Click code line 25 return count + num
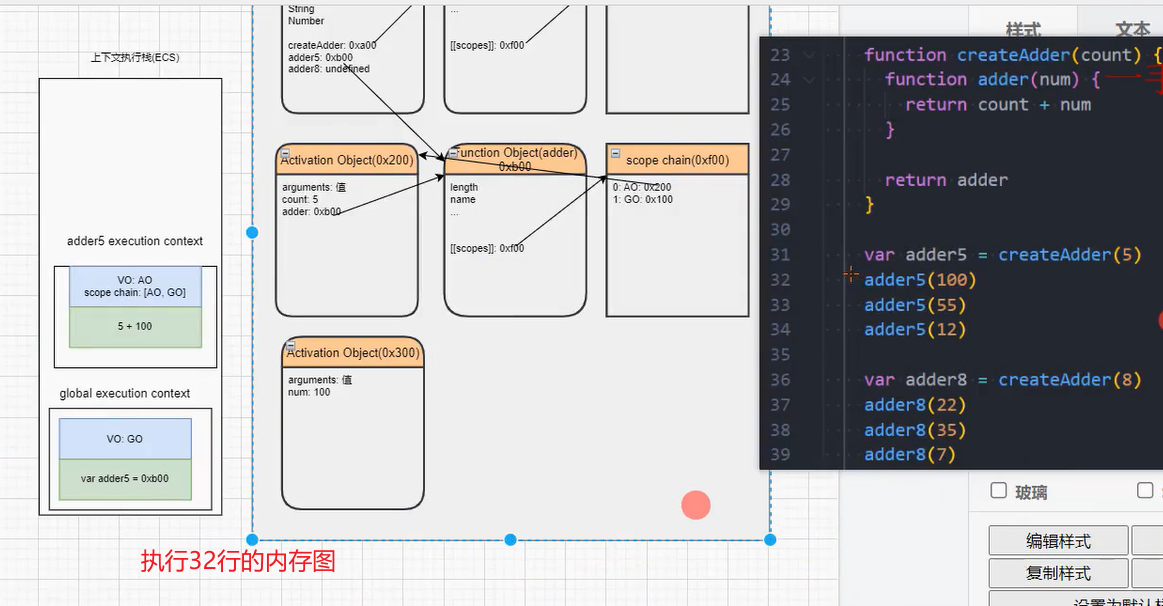The height and width of the screenshot is (606, 1163). [x=998, y=105]
